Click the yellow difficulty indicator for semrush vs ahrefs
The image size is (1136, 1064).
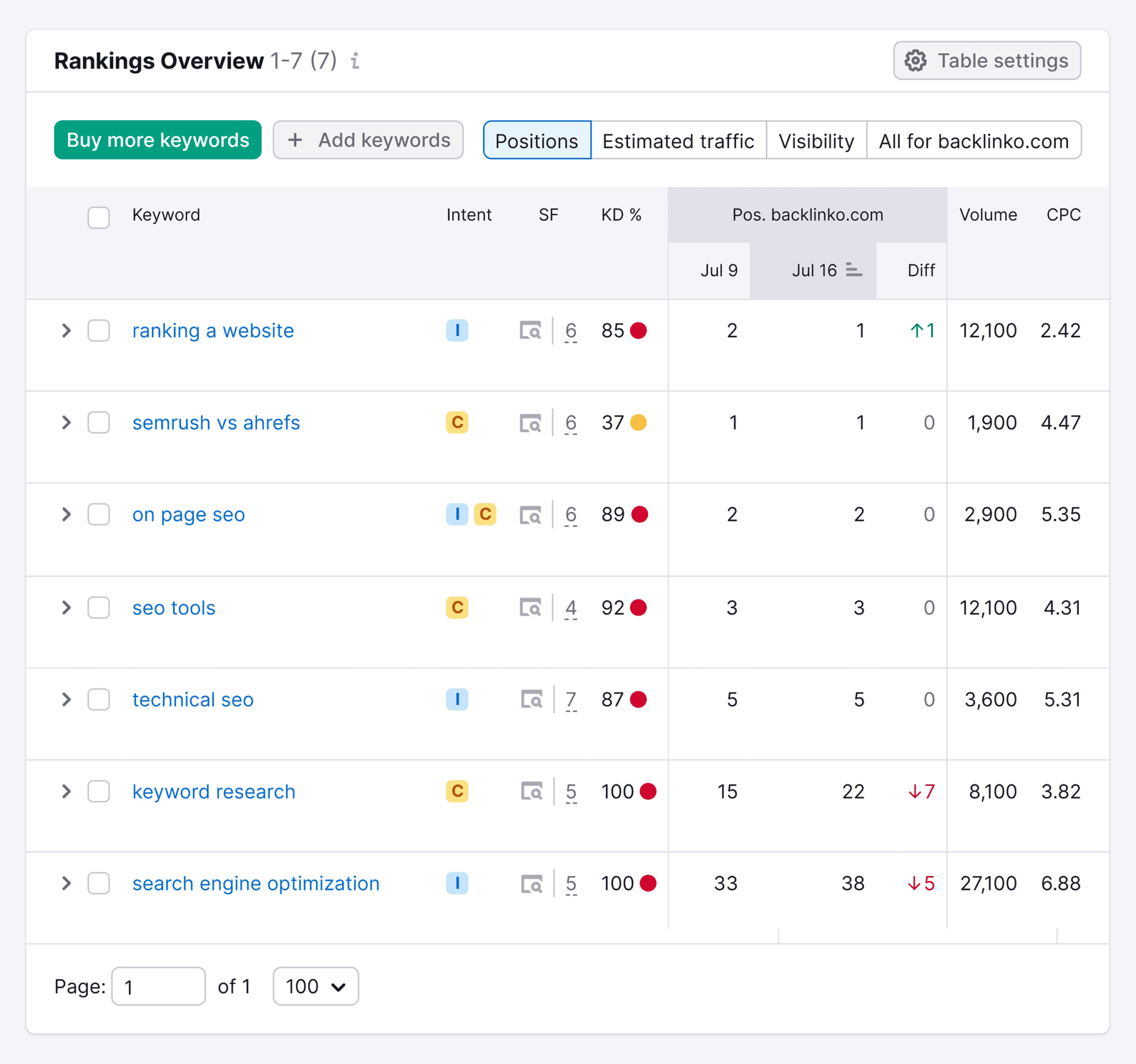(x=639, y=422)
